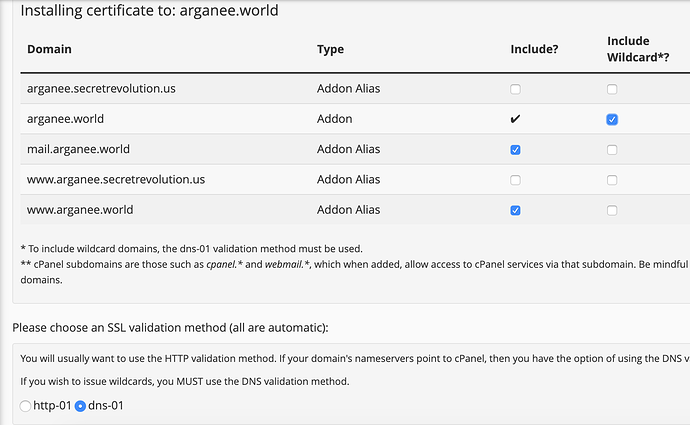
Task: Click the www.arganee.world domain cell
Action: click(x=80, y=210)
